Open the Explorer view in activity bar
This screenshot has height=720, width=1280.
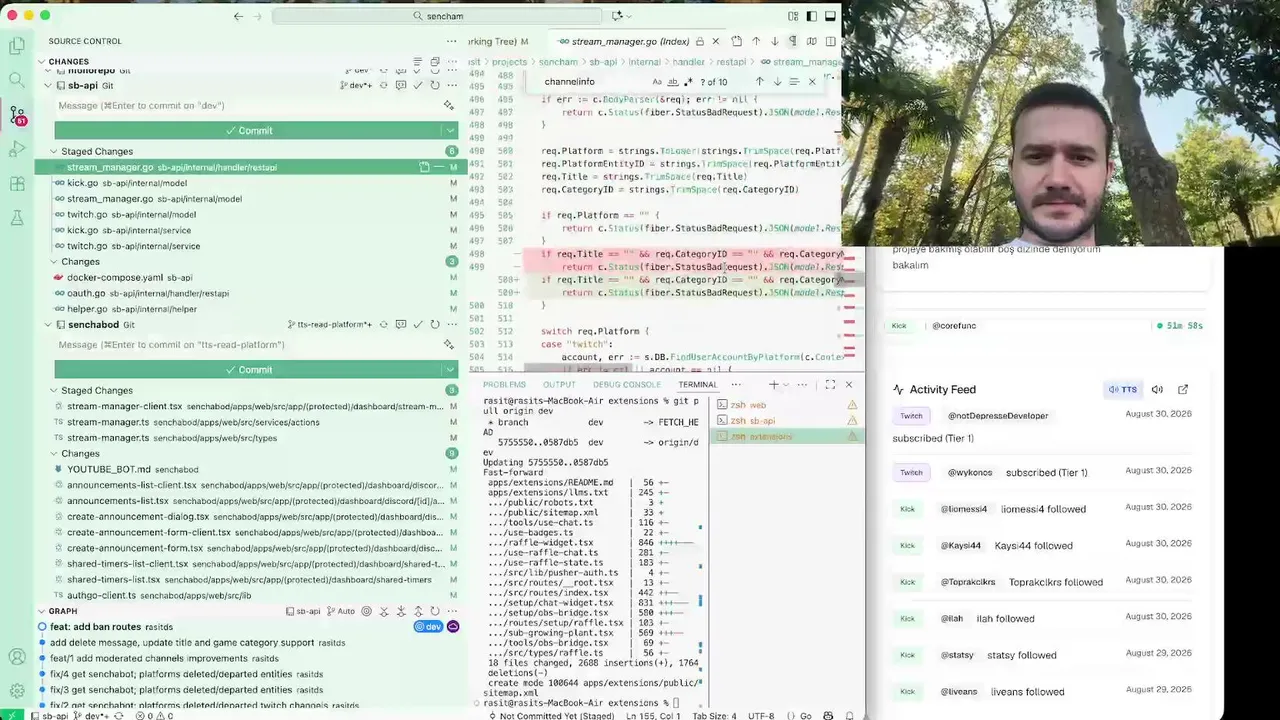pos(17,46)
